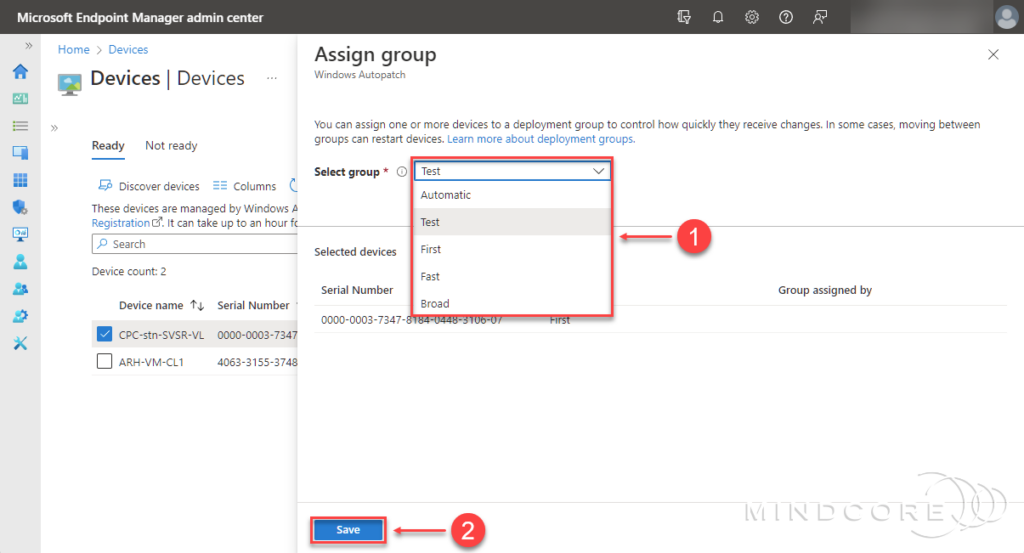This screenshot has height=553, width=1024.
Task: Click the Serial Number column header in device list
Action: click(253, 305)
